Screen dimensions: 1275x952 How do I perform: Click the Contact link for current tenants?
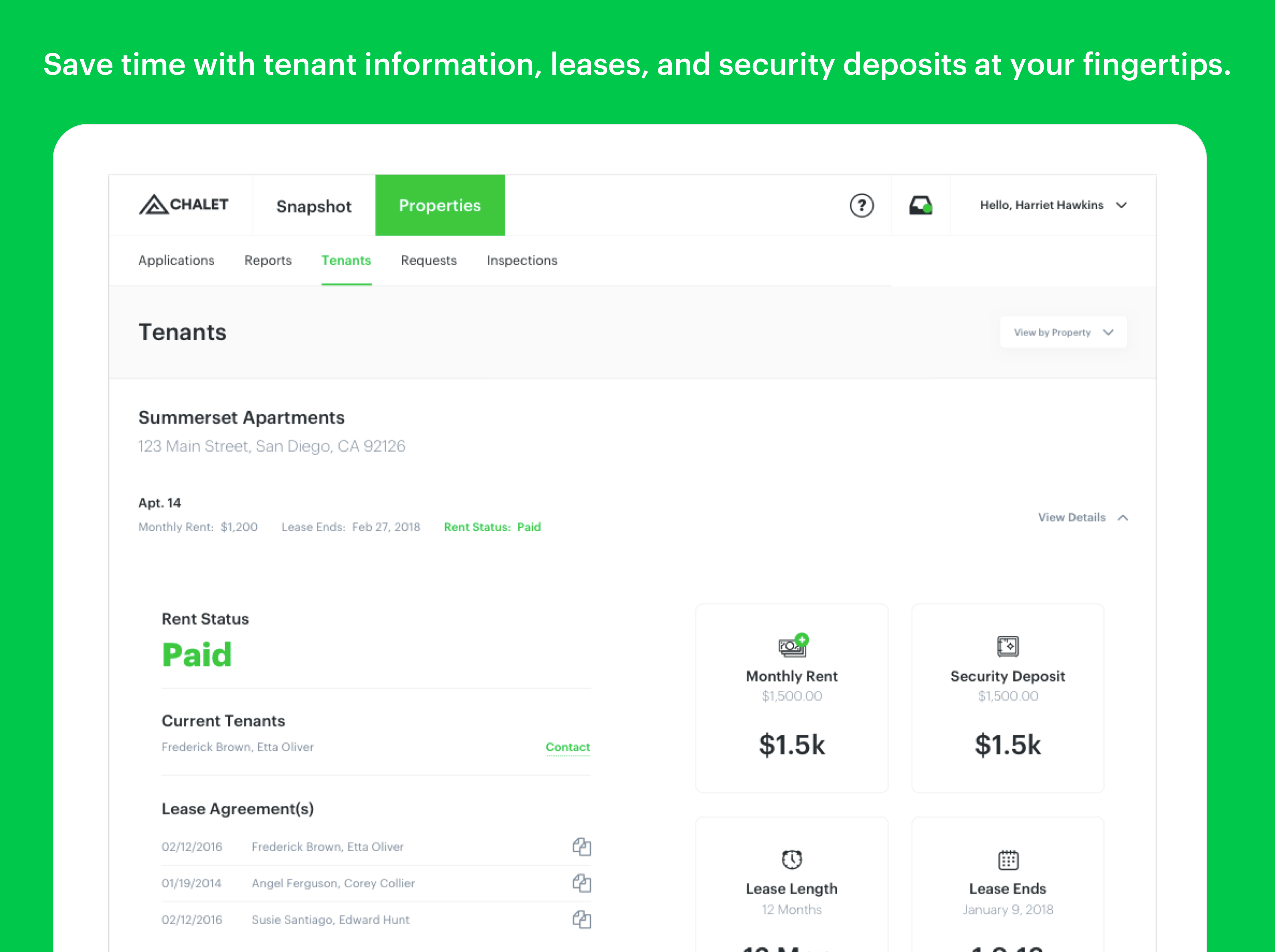pyautogui.click(x=567, y=747)
